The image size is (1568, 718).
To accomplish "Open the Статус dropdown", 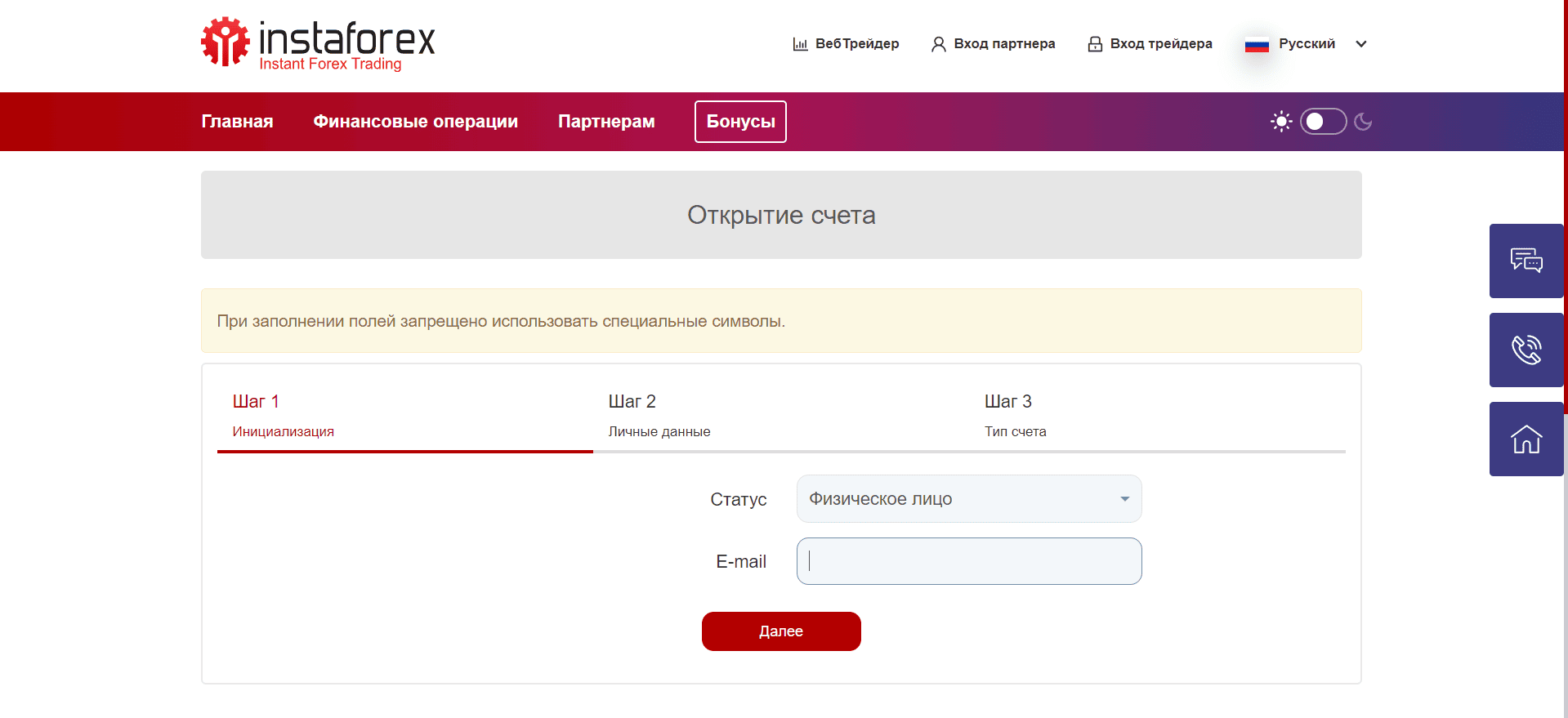I will 969,499.
